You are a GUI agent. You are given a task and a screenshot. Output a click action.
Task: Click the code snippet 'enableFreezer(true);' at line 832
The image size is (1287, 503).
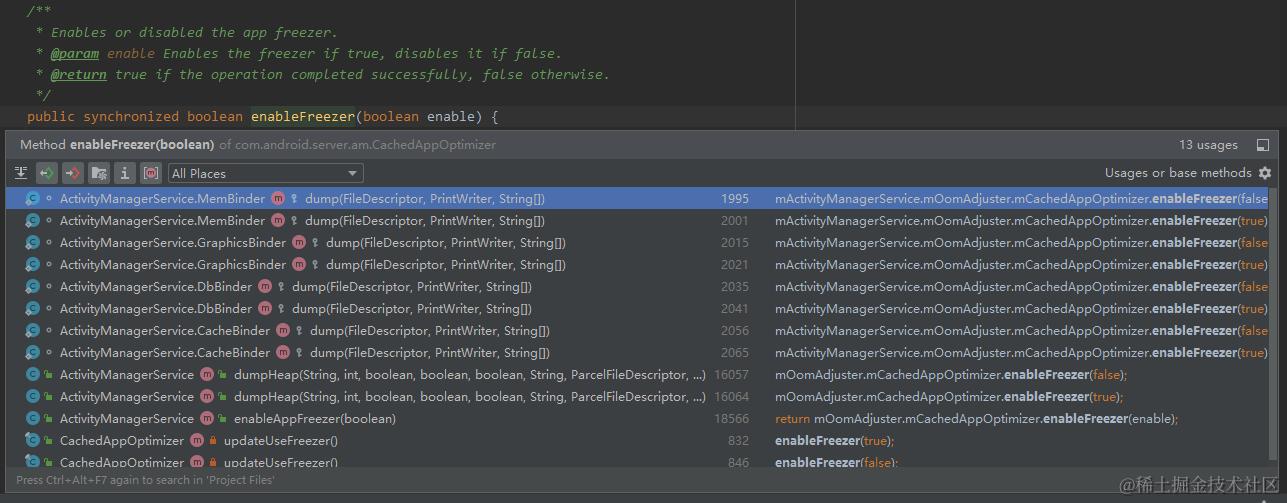(833, 441)
